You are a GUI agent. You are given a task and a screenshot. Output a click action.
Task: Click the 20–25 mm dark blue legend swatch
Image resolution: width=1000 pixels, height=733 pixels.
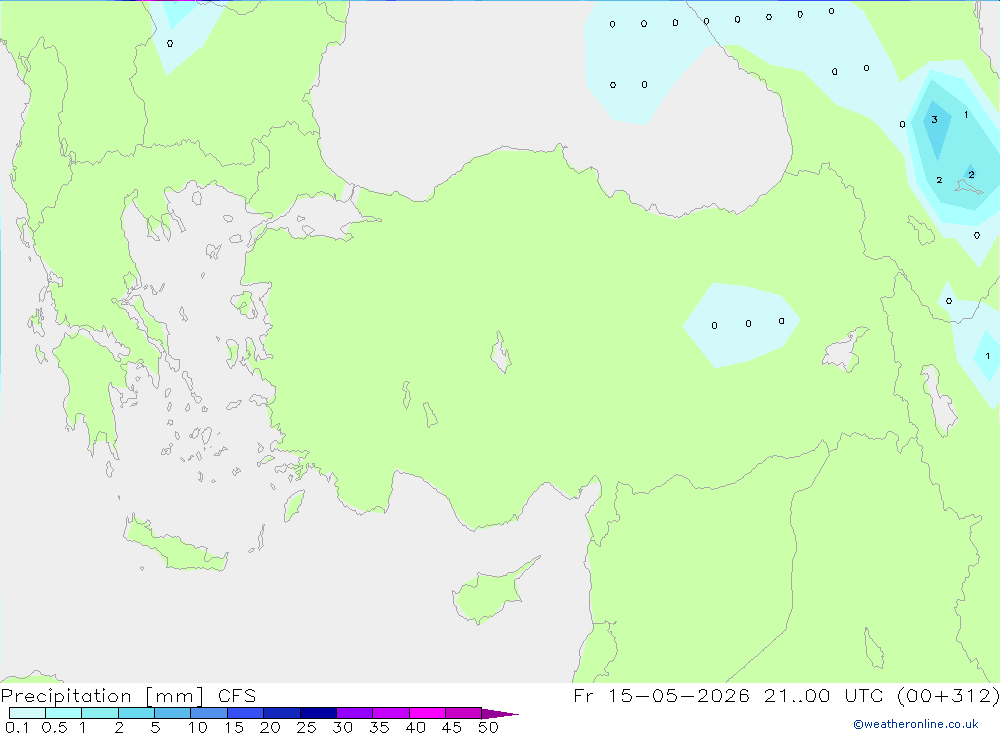282,713
